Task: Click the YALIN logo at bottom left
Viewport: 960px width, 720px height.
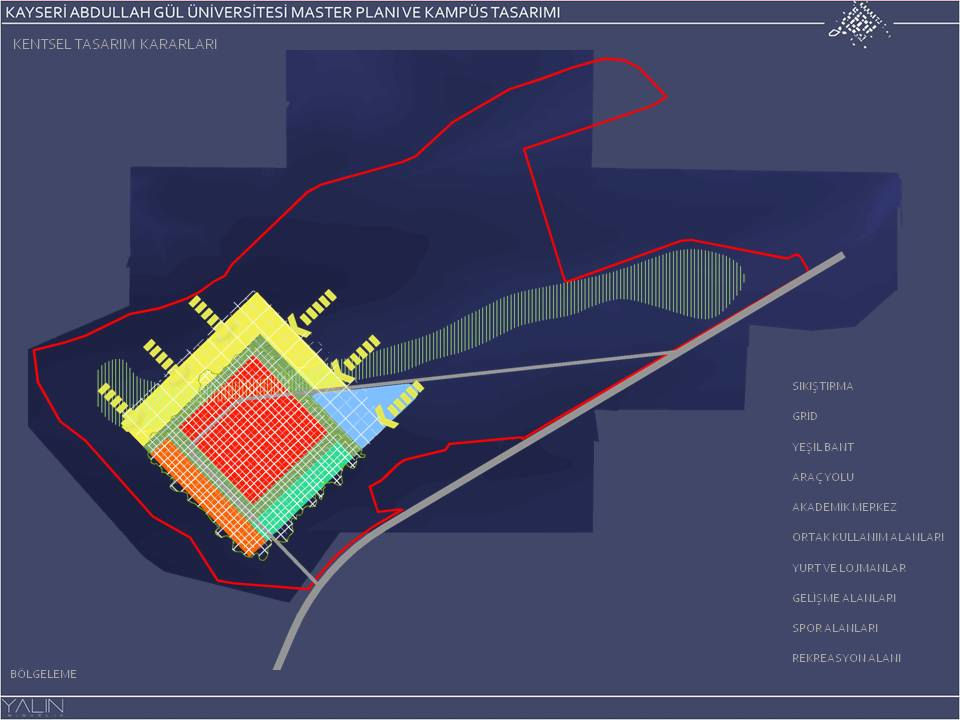Action: click(x=33, y=707)
